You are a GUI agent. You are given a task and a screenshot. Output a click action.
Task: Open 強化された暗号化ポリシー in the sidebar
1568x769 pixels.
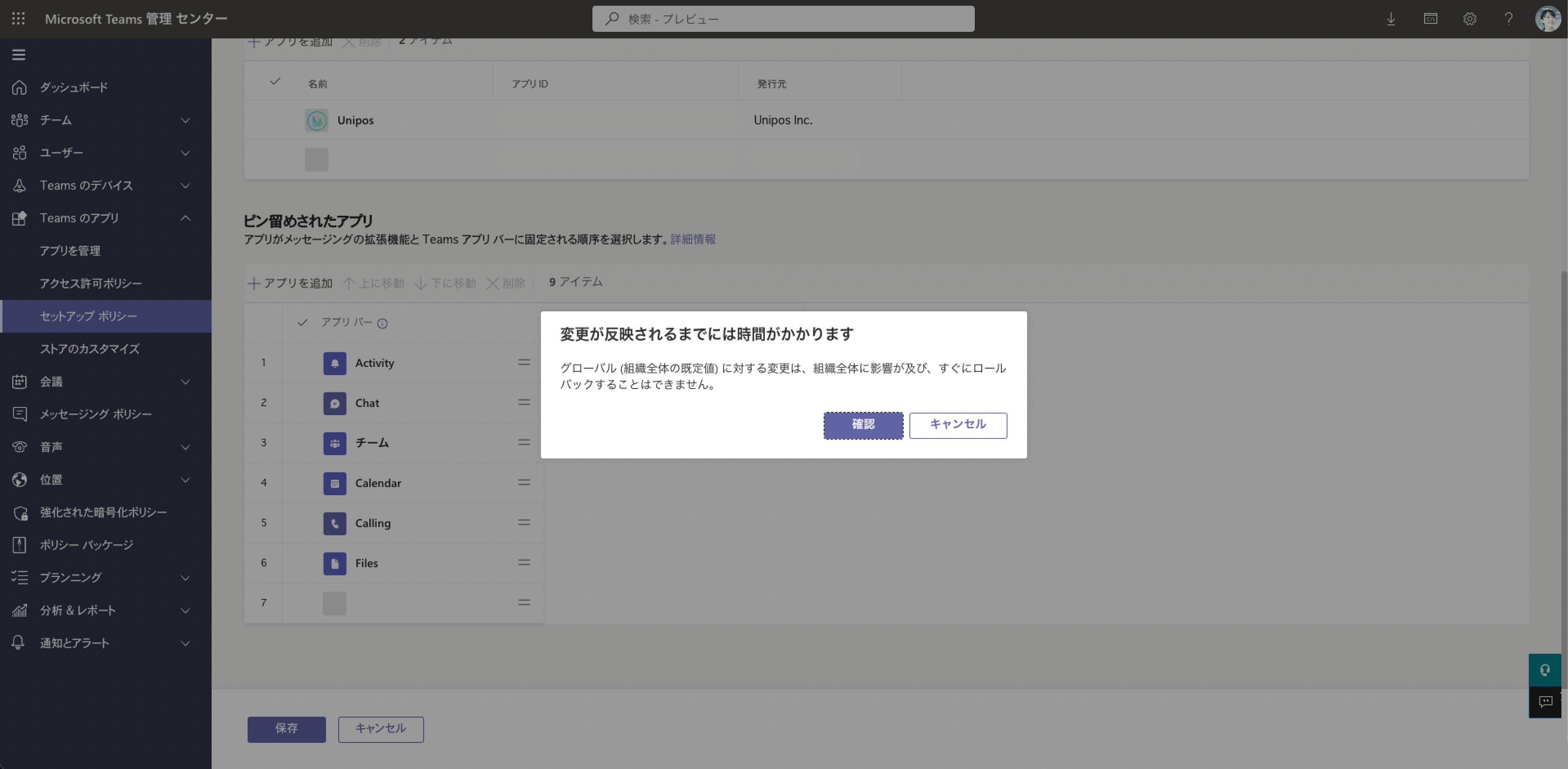(x=106, y=513)
